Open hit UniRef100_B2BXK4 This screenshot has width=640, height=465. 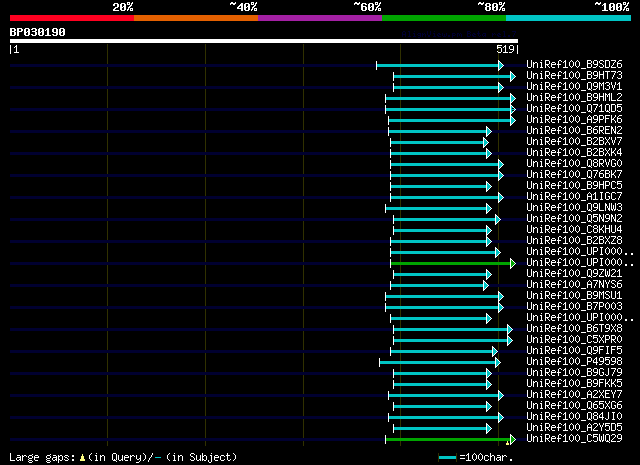(574, 153)
